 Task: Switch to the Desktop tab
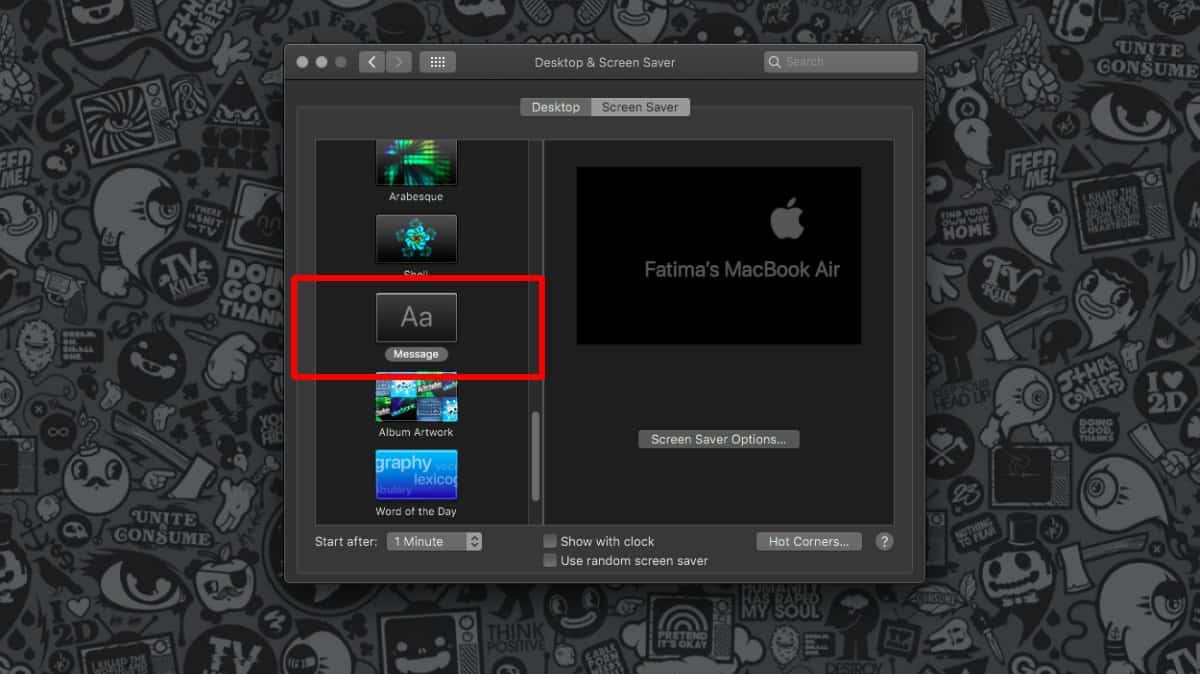click(555, 107)
